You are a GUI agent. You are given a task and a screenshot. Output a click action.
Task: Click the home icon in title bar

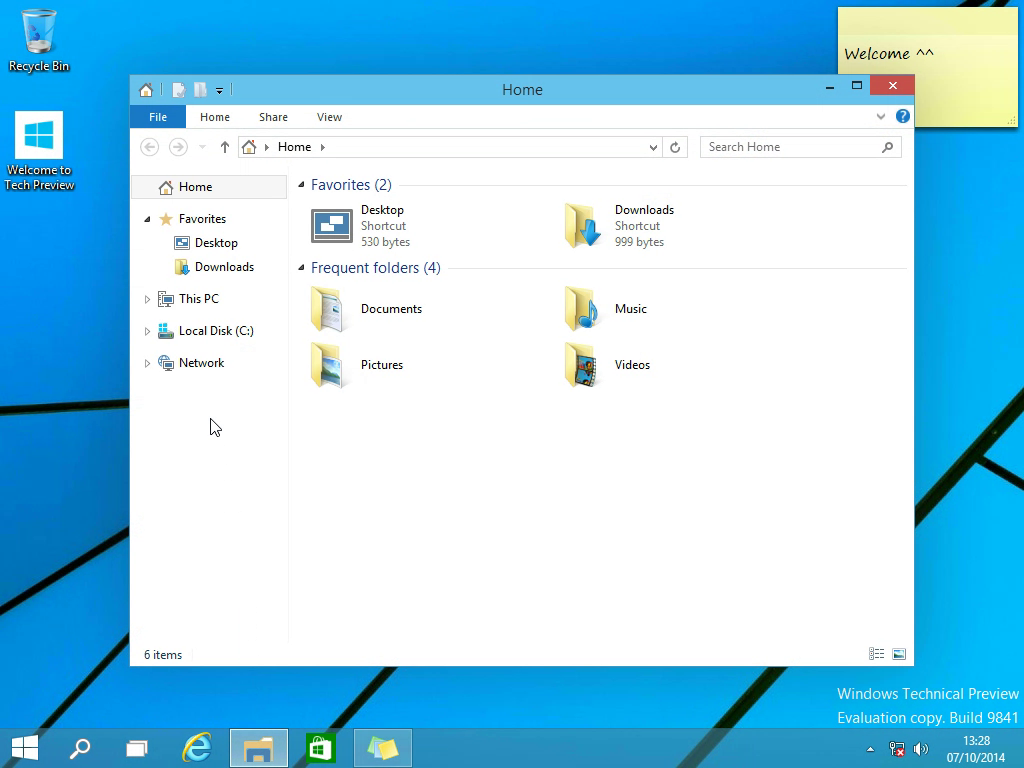tap(146, 89)
